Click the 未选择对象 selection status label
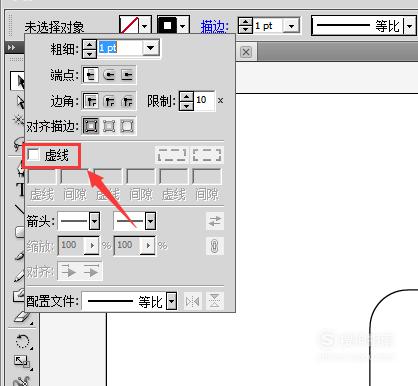This screenshot has height=386, width=418. tap(54, 27)
